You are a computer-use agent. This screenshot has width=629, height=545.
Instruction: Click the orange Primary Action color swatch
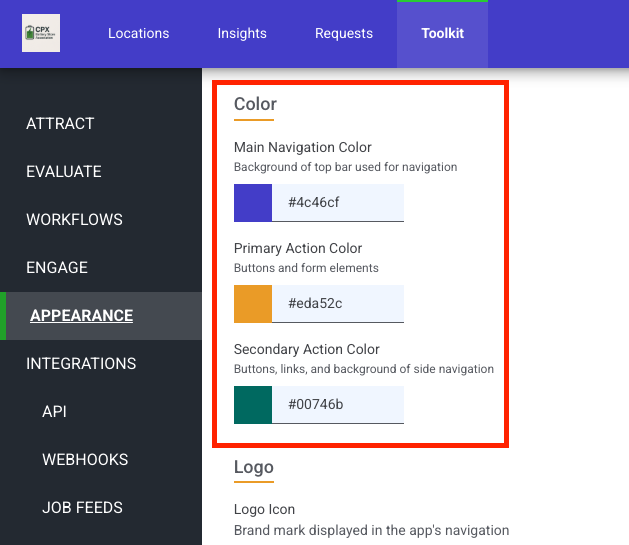253,304
